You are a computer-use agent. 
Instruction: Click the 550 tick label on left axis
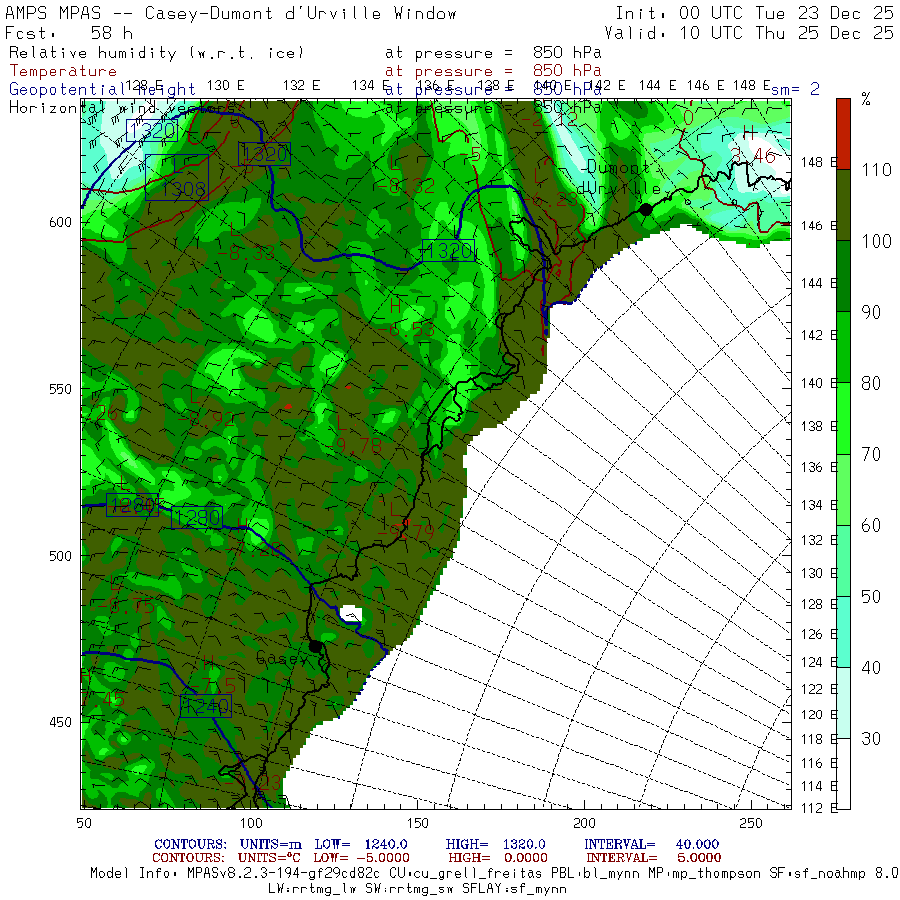pos(61,389)
